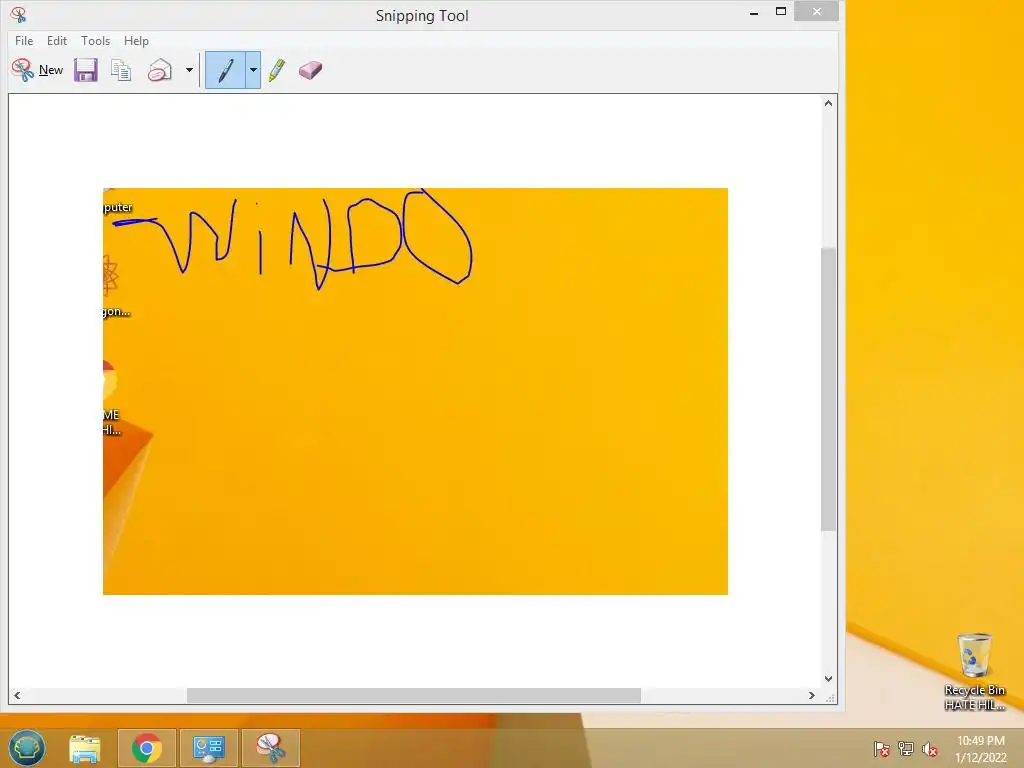Image resolution: width=1024 pixels, height=768 pixels.
Task: Open File Explorer from the taskbar
Action: (x=85, y=748)
